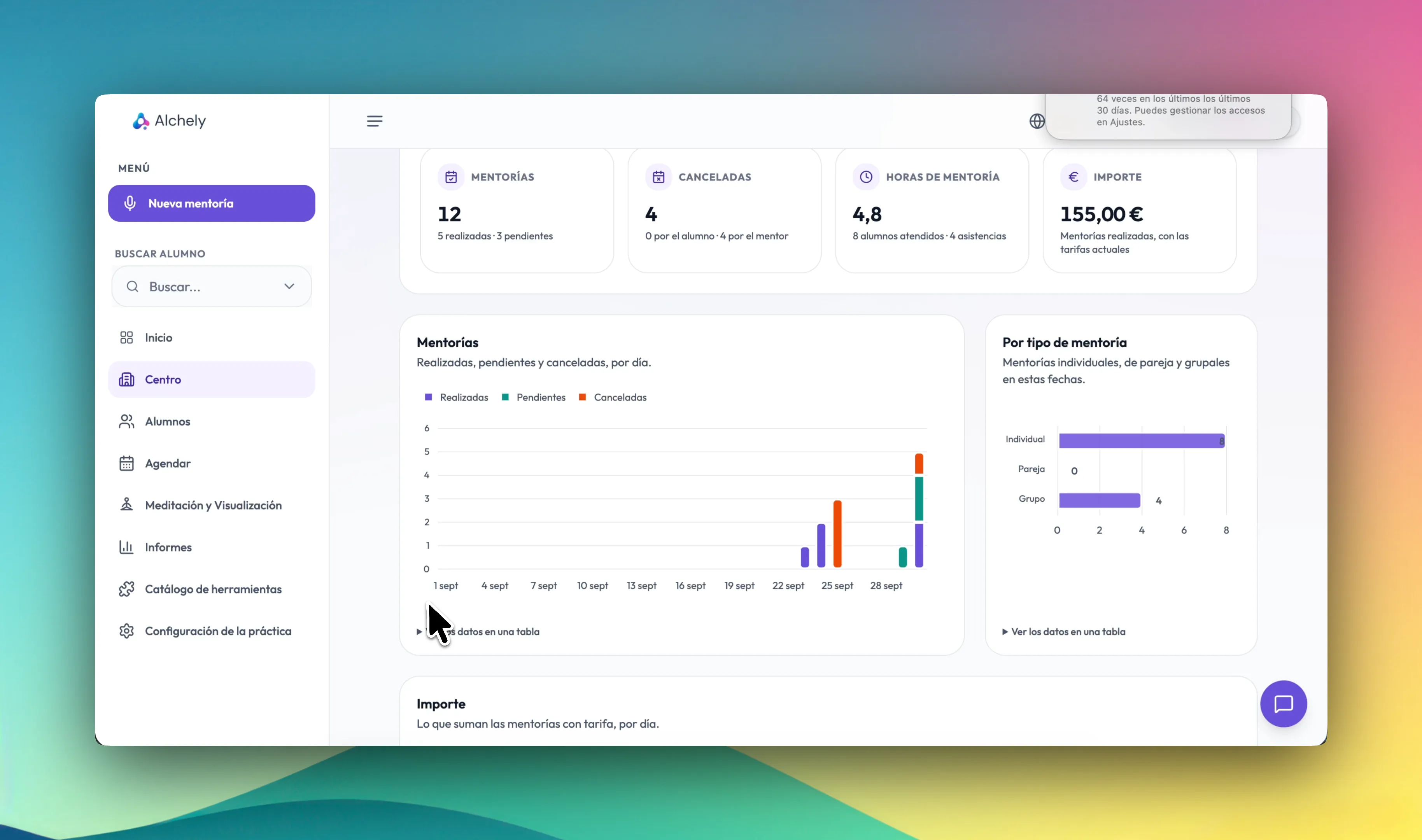Click '8 alumnos atendidos · 4 asistencias' text
Viewport: 1422px width, 840px height.
(929, 236)
